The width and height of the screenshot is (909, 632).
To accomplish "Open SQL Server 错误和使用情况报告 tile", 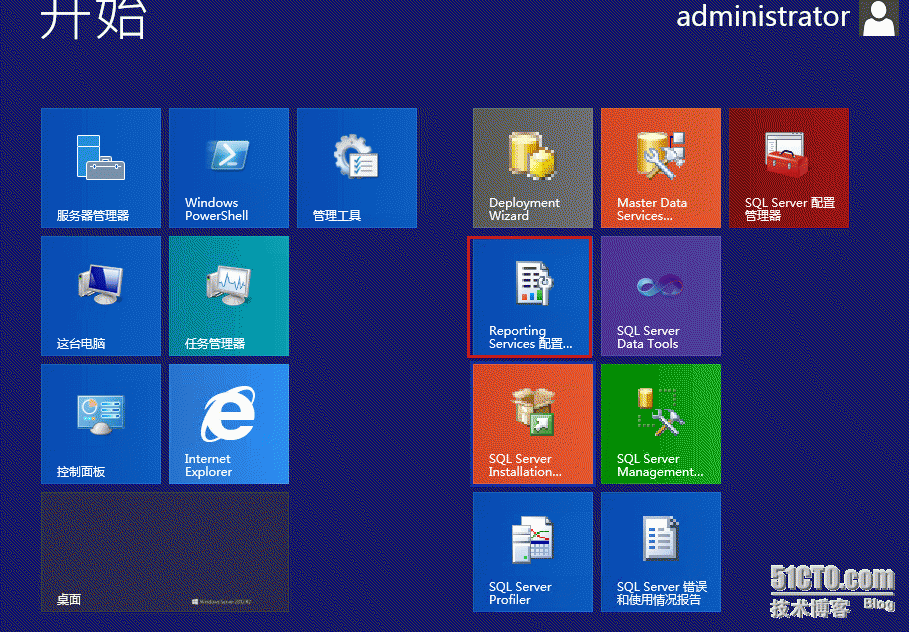I will pyautogui.click(x=661, y=552).
